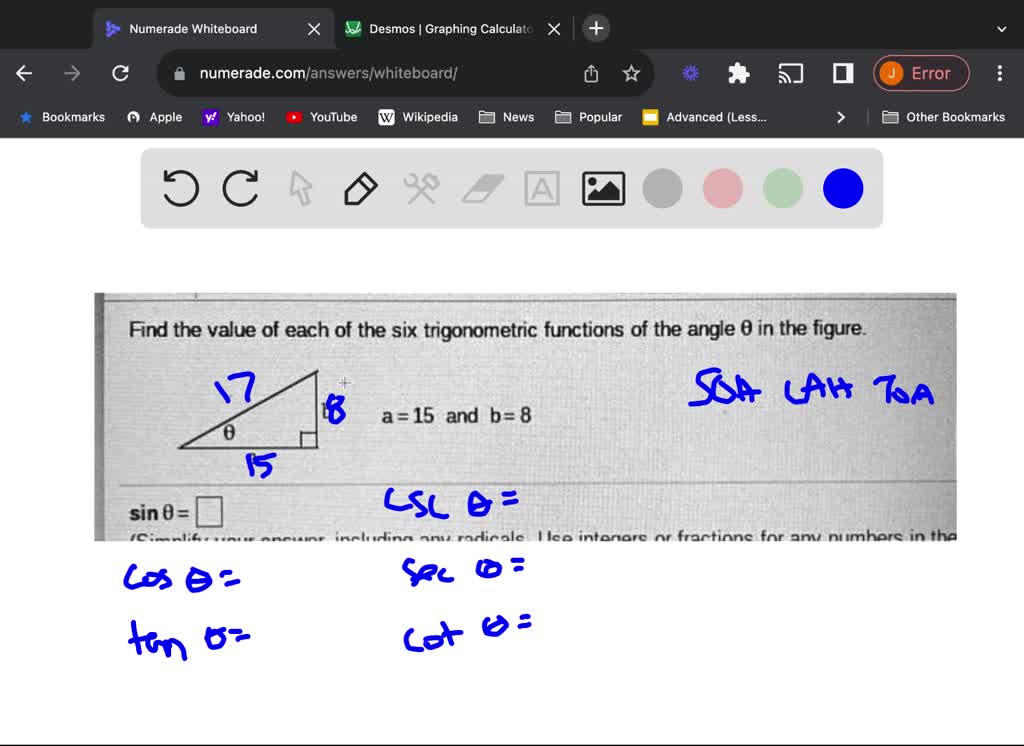1024x746 pixels.
Task: Click the insert image icon
Action: click(x=602, y=188)
